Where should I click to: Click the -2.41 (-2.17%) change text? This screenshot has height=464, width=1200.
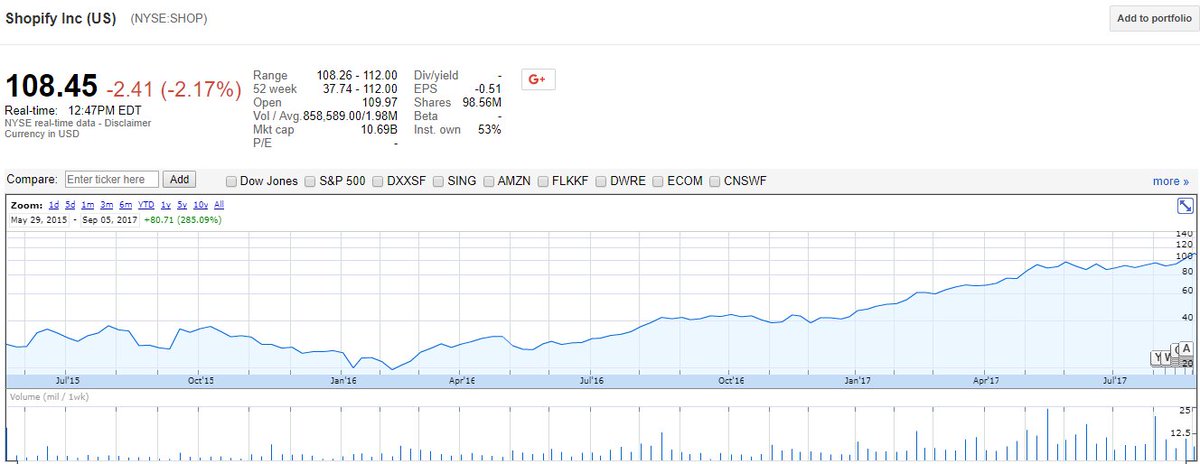pyautogui.click(x=173, y=89)
